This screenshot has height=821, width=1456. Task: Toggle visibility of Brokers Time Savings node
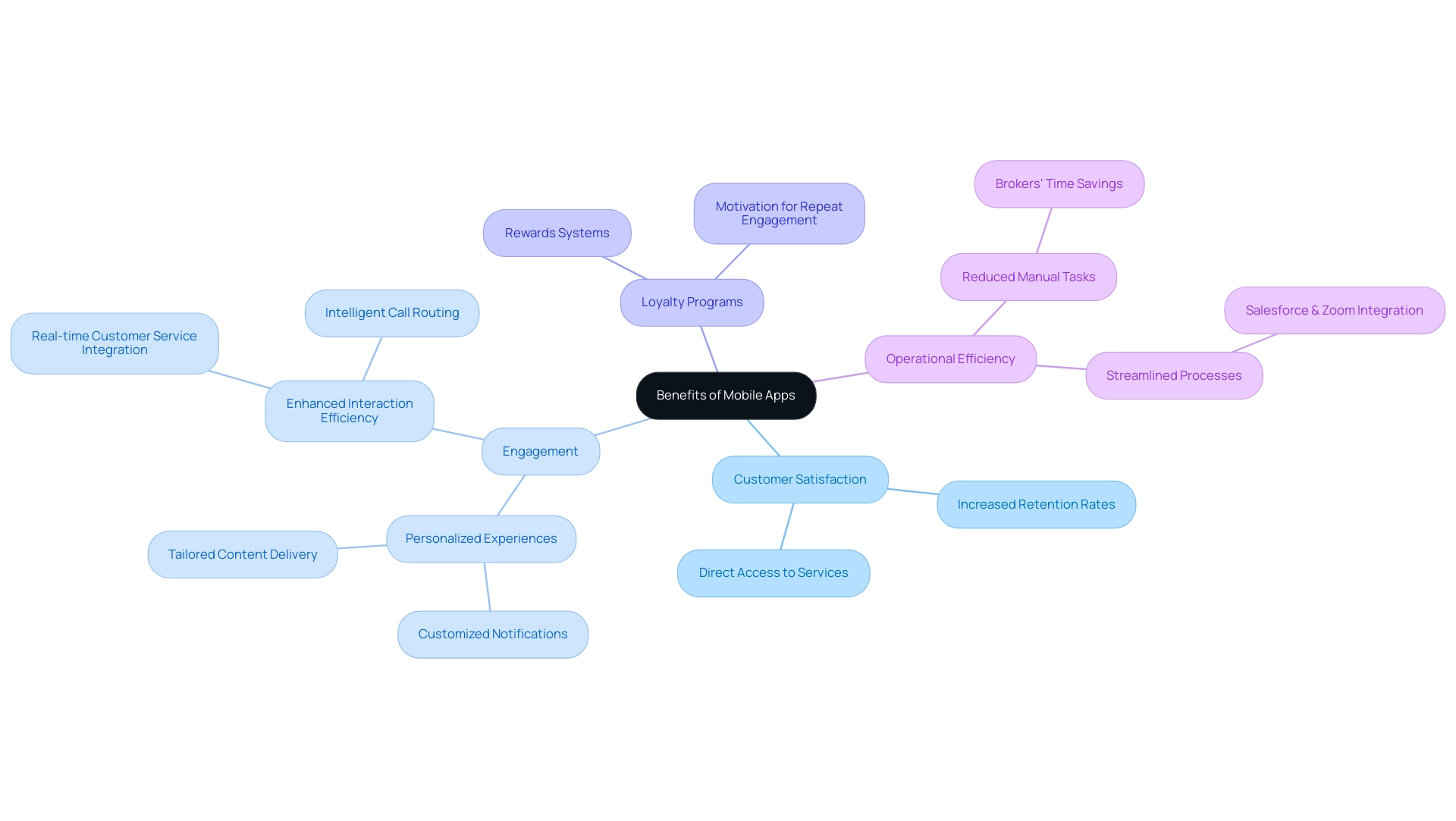coord(1059,183)
